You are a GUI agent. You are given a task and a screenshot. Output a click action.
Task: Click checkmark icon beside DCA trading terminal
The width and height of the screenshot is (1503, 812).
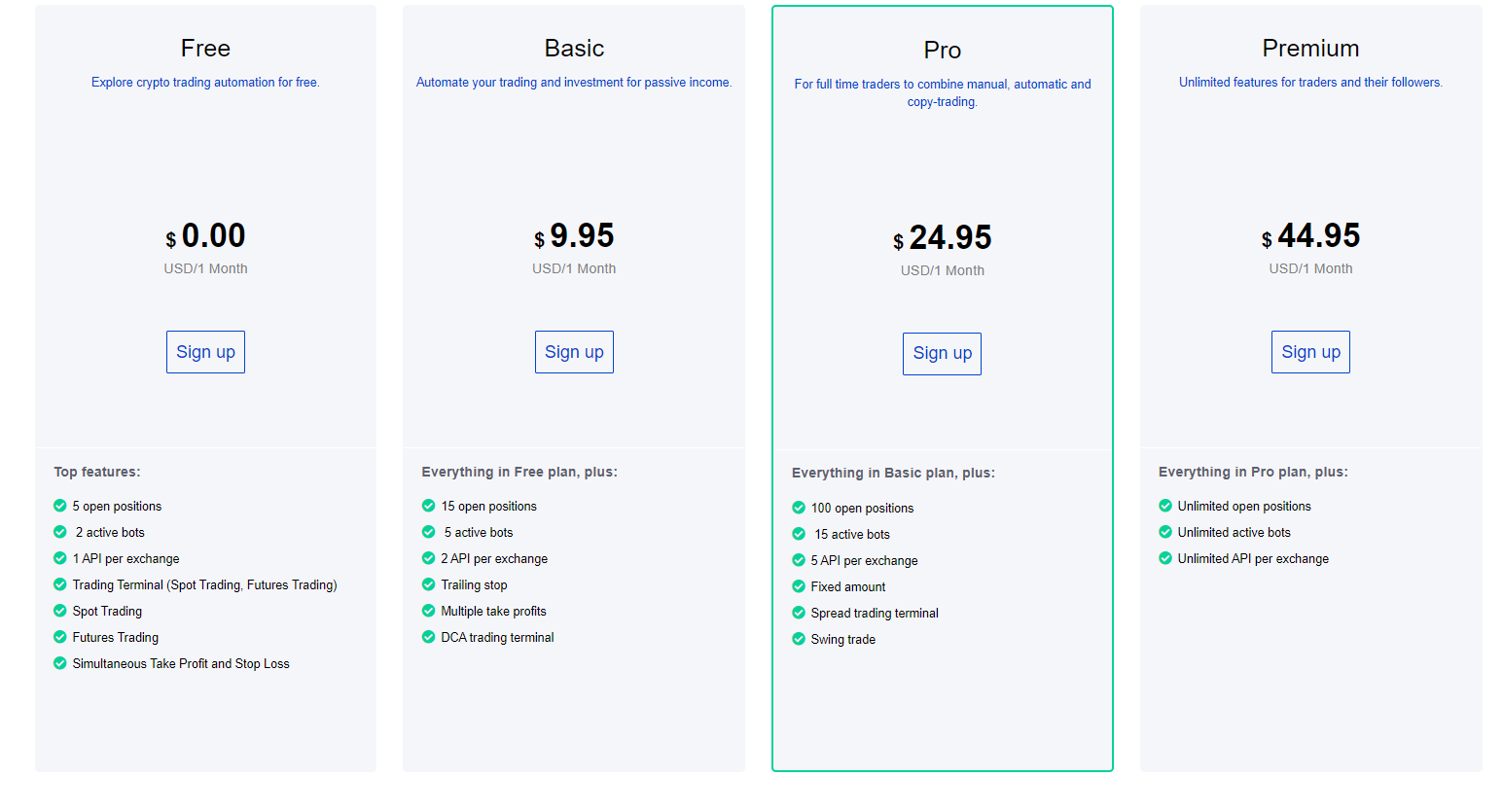click(x=428, y=637)
